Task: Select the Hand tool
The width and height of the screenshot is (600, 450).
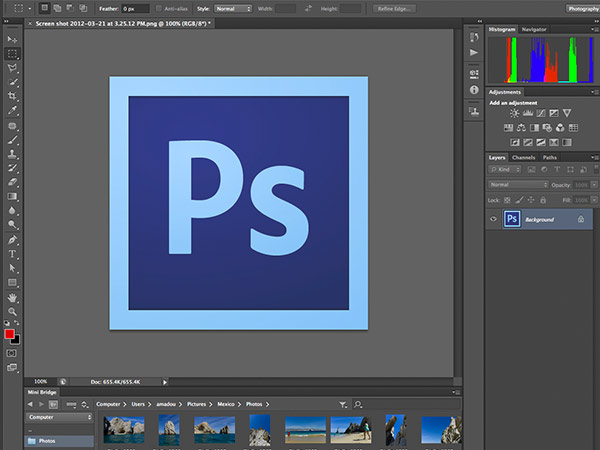Action: click(12, 298)
